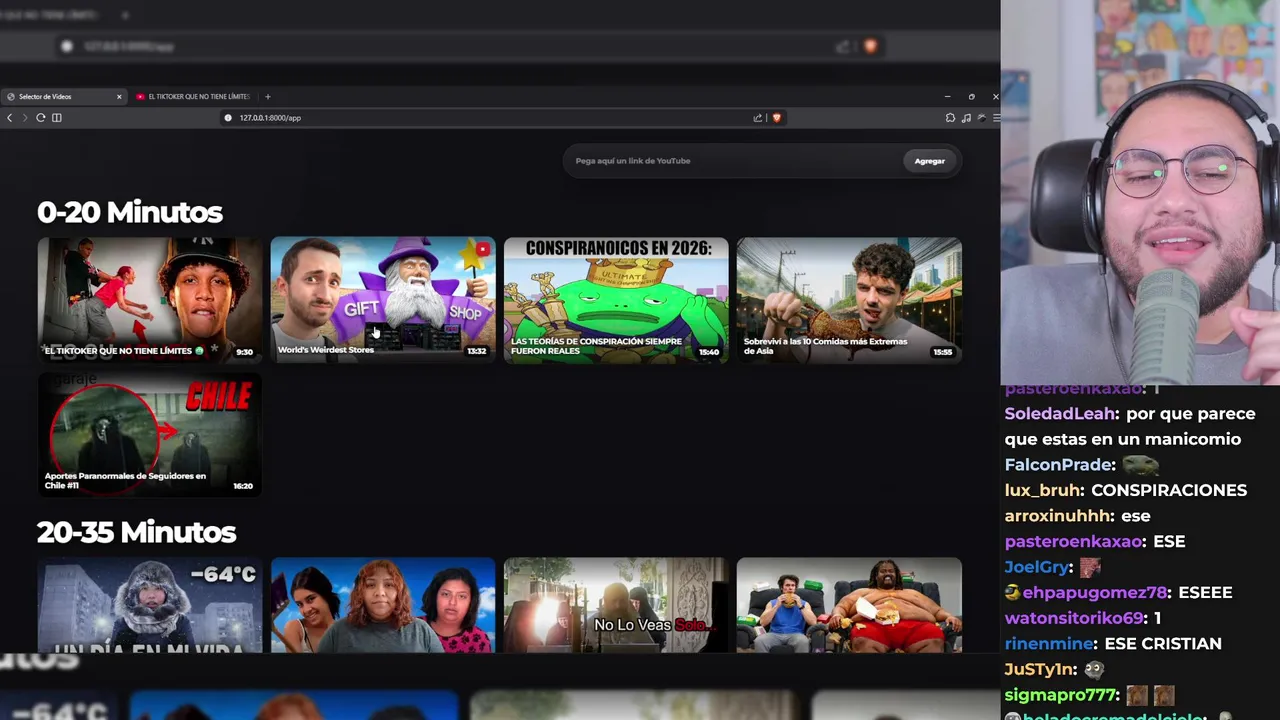This screenshot has width=1280, height=720.
Task: Click the site info icon before 127.0.0.1
Action: (228, 118)
